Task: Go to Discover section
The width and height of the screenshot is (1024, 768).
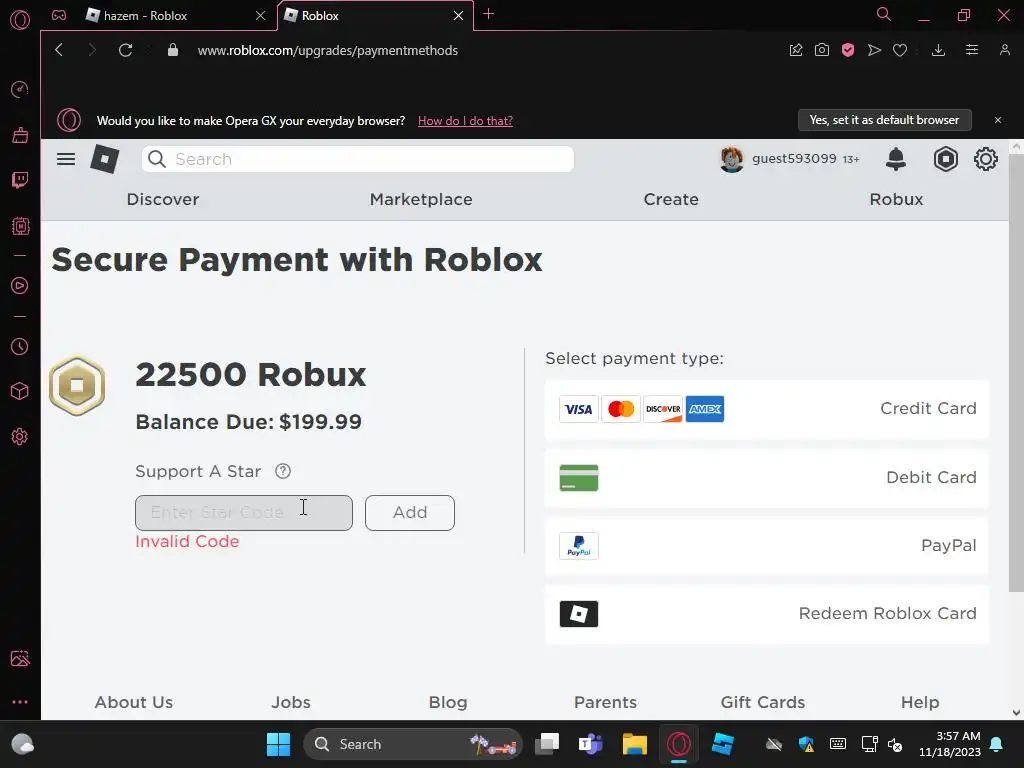Action: pyautogui.click(x=163, y=199)
